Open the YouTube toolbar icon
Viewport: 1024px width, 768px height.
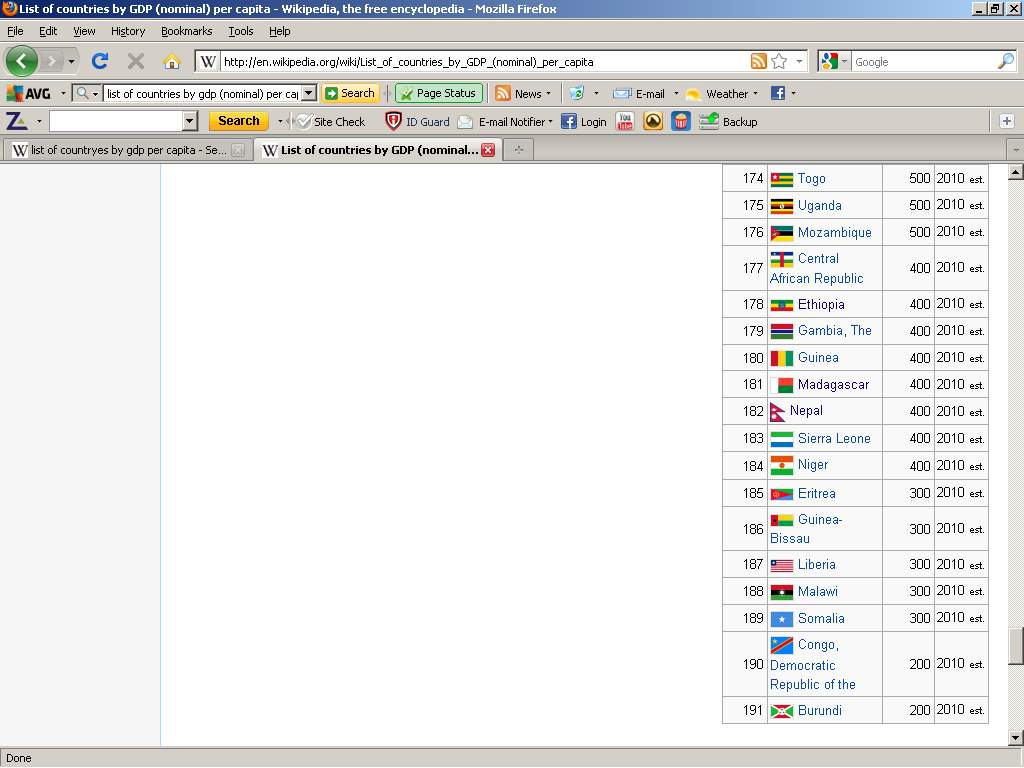625,121
